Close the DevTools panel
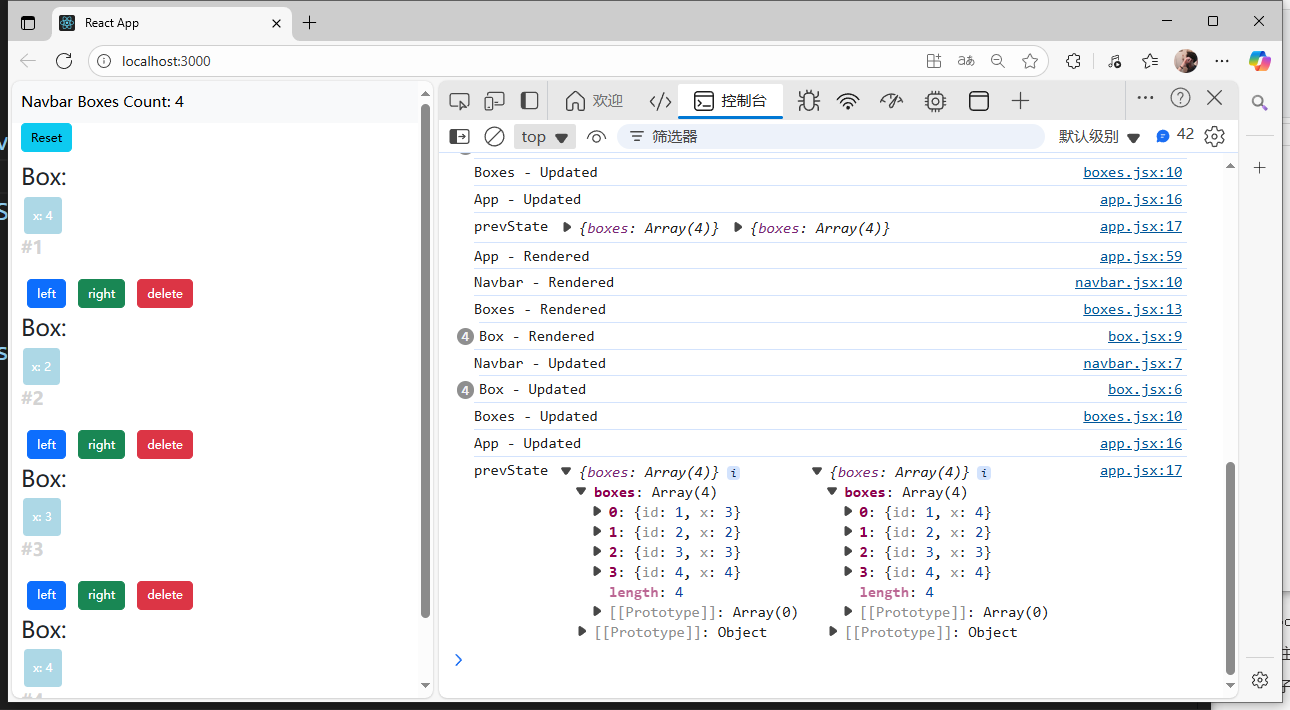Image resolution: width=1290 pixels, height=710 pixels. tap(1214, 98)
